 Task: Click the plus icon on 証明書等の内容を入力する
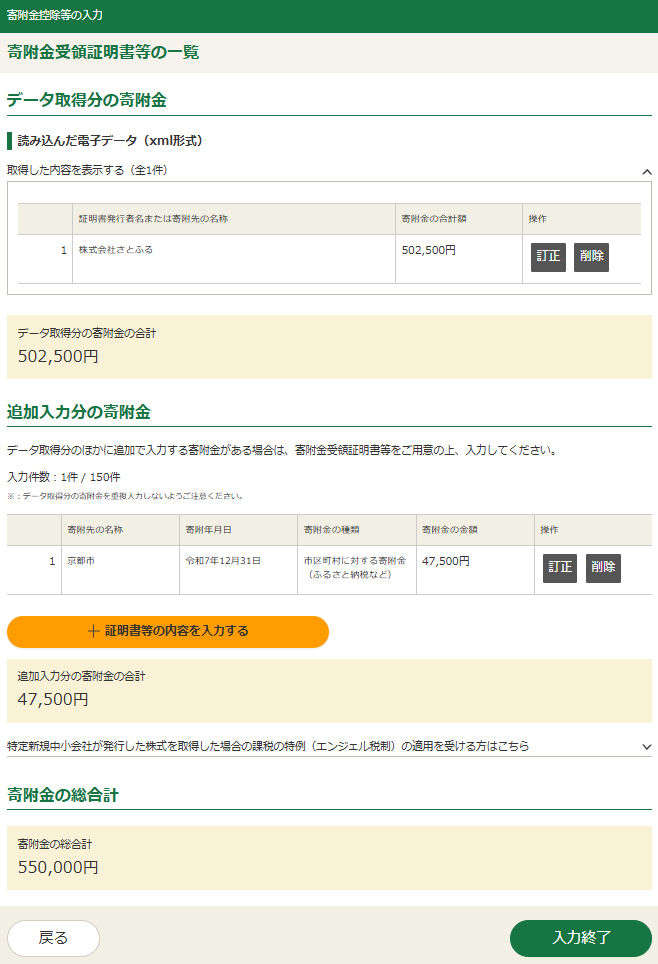point(94,632)
